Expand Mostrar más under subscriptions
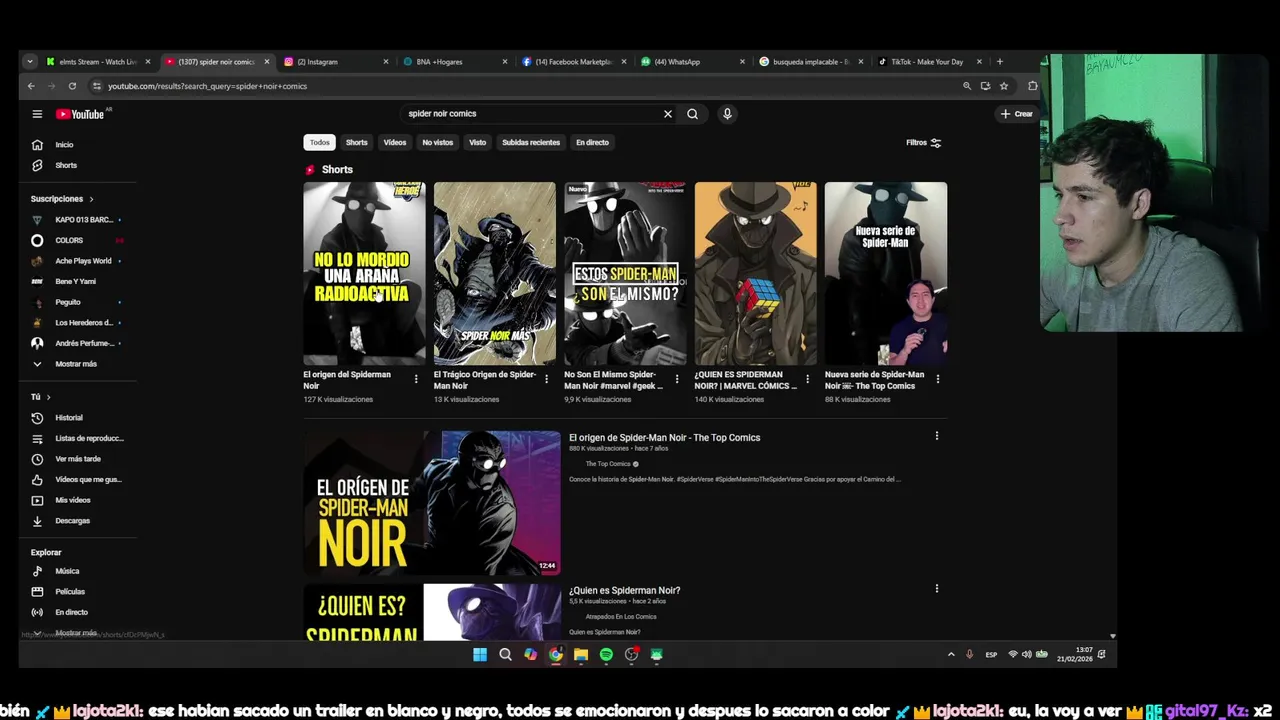 click(75, 364)
